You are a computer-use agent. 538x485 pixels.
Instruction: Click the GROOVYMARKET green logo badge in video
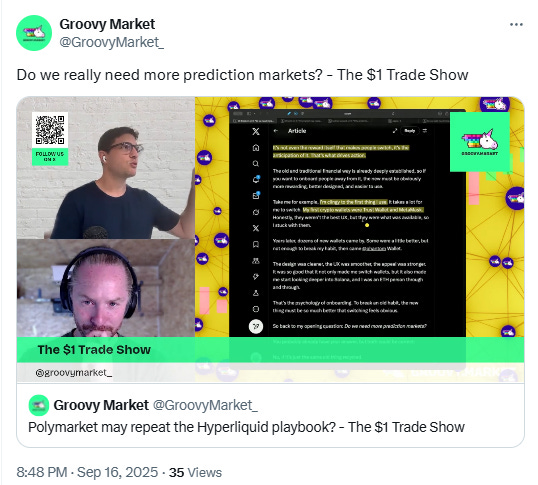[x=480, y=142]
